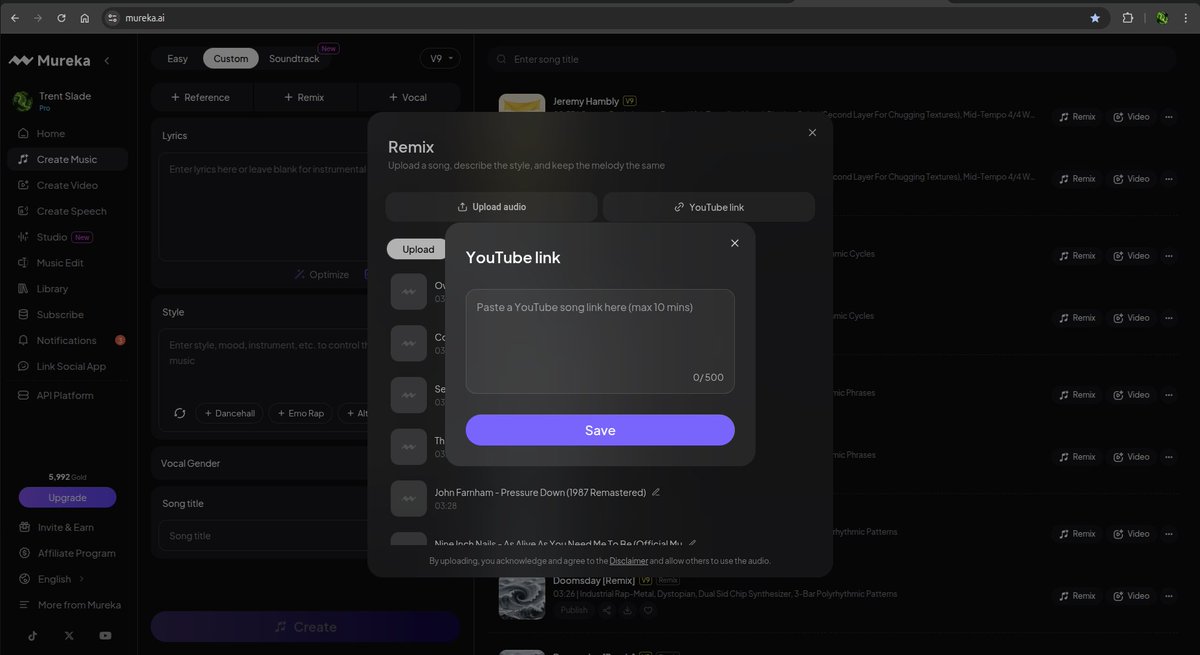
Task: Open Invite & Earn
Action: pos(65,527)
